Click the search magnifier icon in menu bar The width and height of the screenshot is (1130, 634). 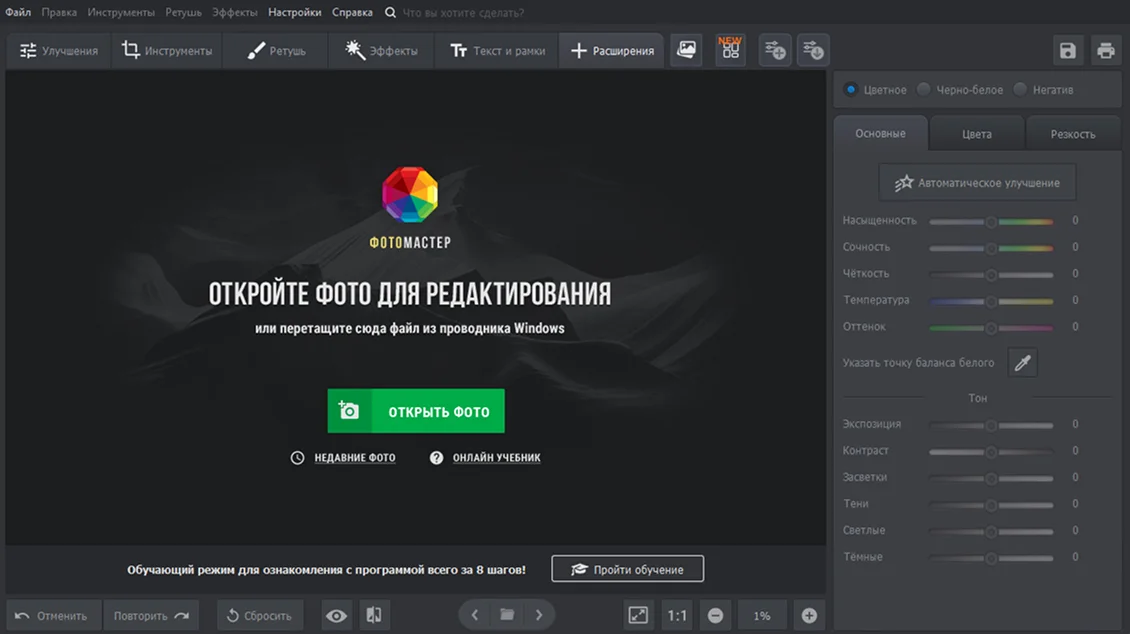390,12
